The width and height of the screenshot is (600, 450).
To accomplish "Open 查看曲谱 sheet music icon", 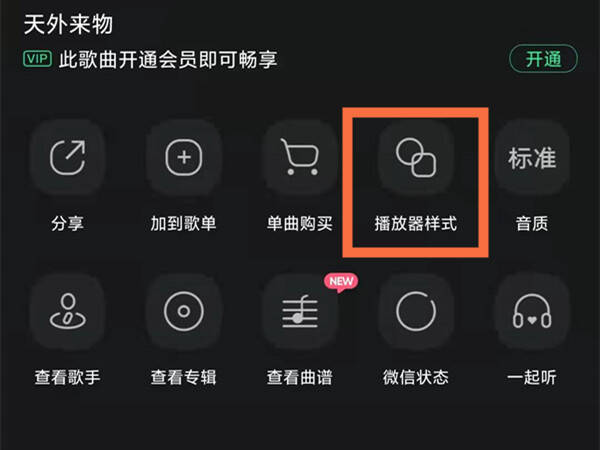I will [300, 311].
